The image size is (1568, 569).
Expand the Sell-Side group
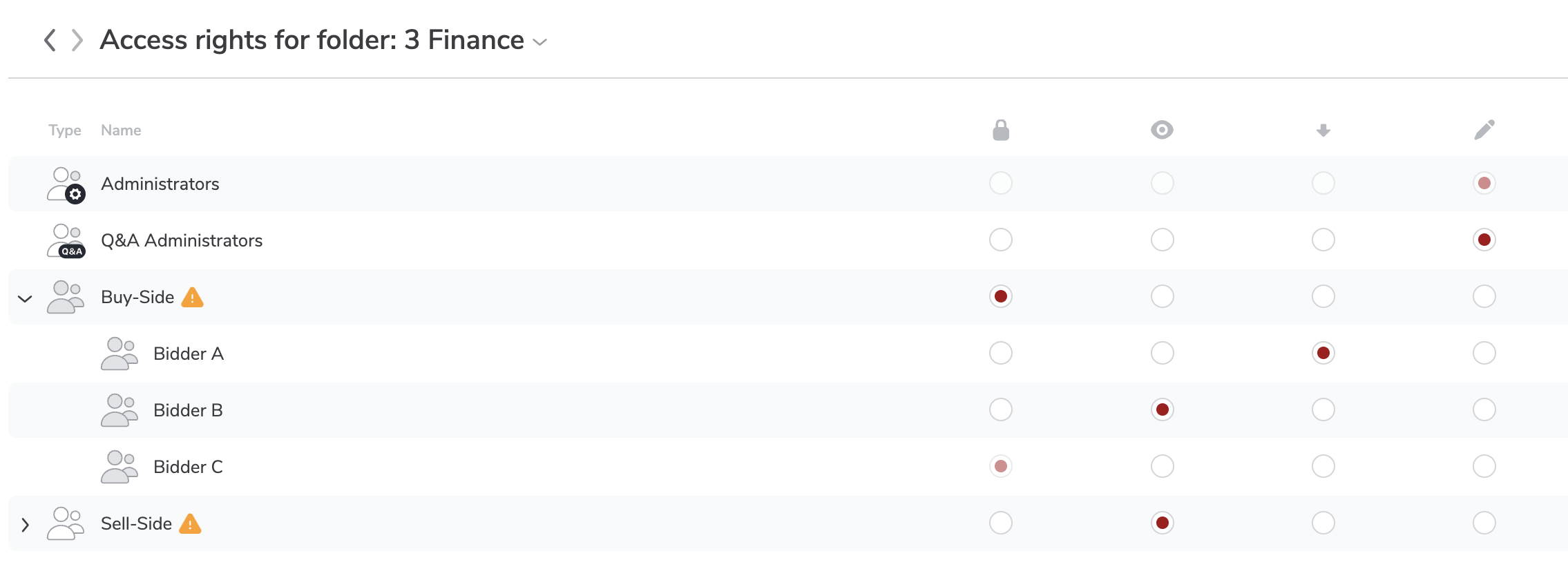pyautogui.click(x=25, y=525)
